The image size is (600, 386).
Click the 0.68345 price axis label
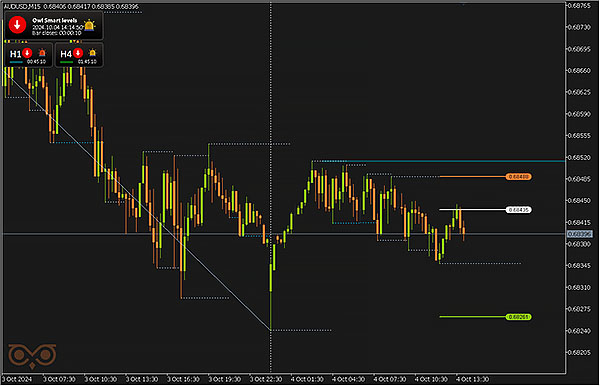point(579,265)
